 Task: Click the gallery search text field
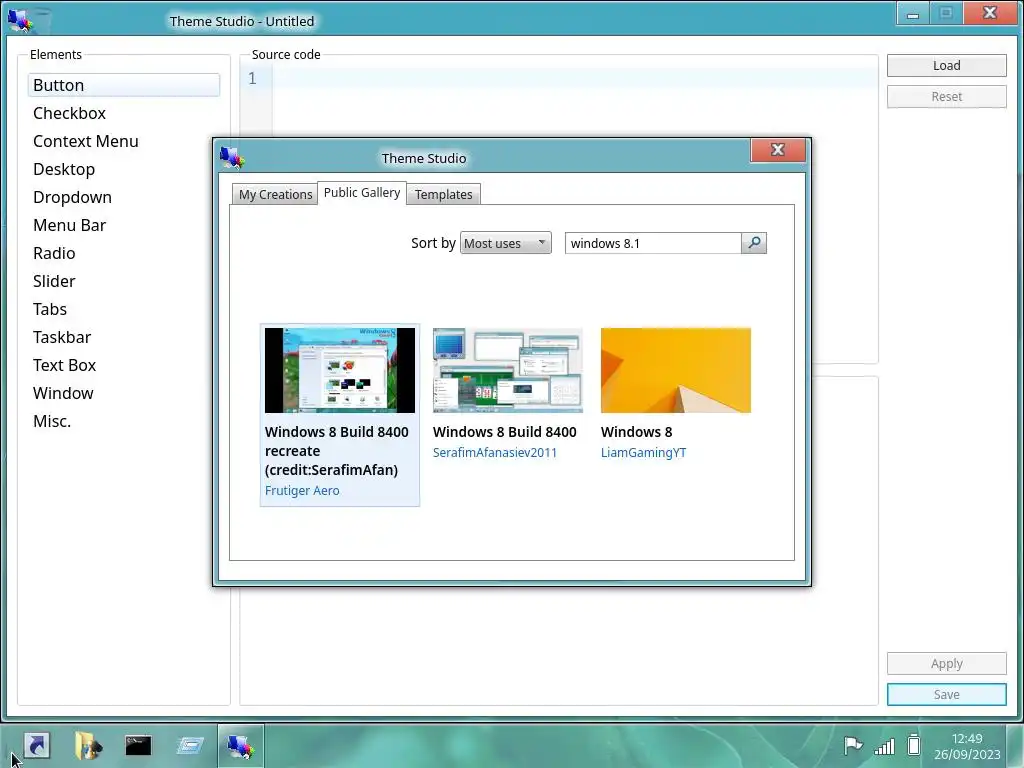coord(653,243)
